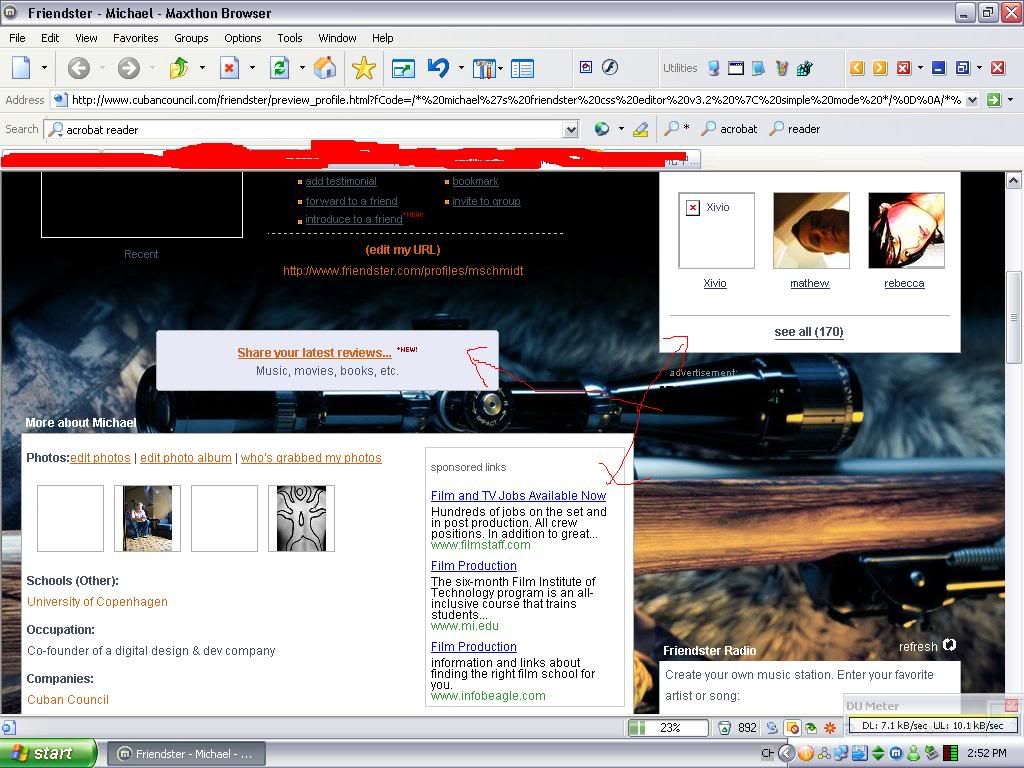The image size is (1024, 768).
Task: Click the system tray expand arrow
Action: tap(787, 754)
